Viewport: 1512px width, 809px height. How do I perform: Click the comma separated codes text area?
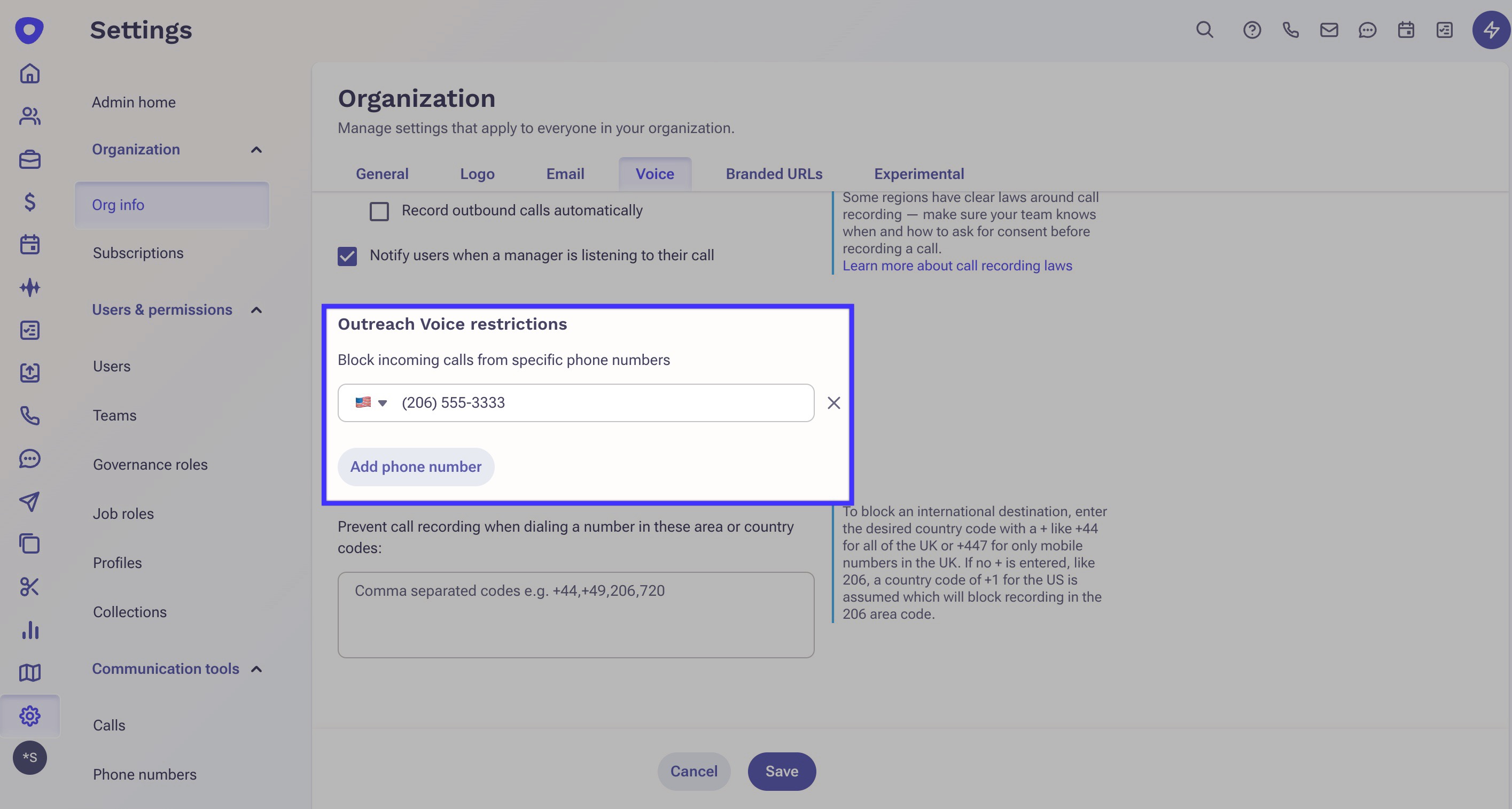(575, 614)
